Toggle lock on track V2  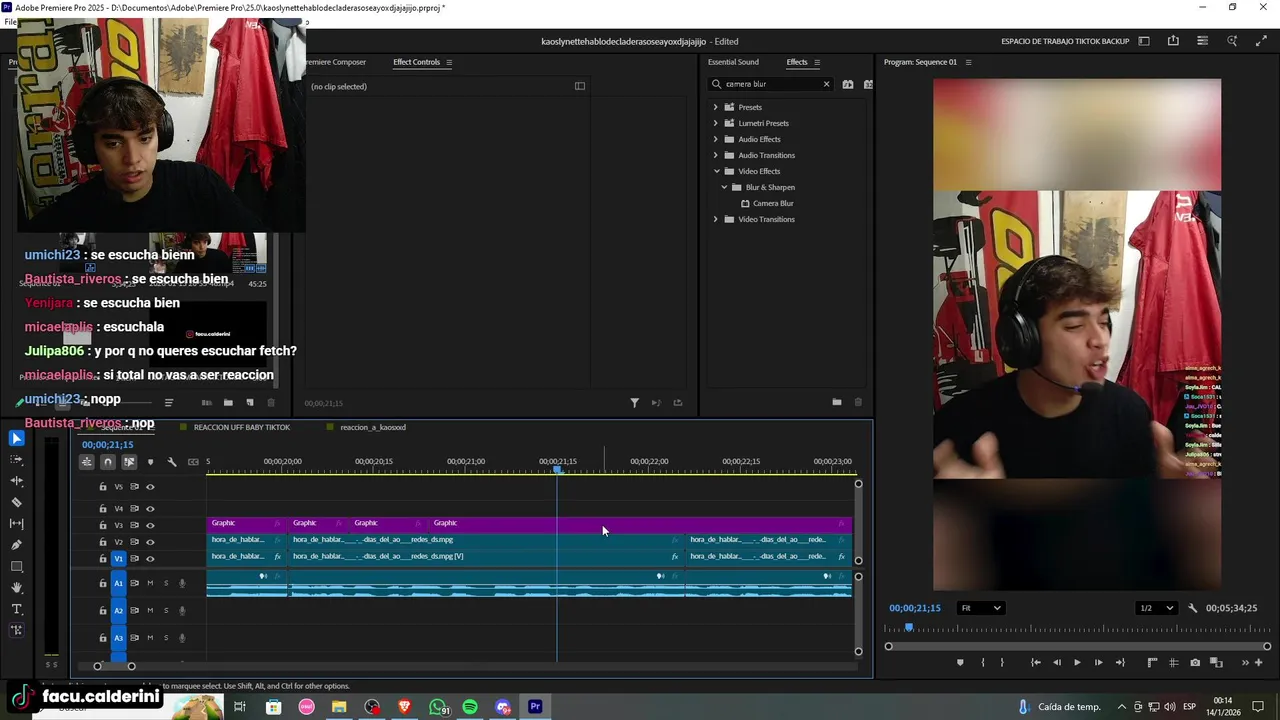(x=102, y=542)
